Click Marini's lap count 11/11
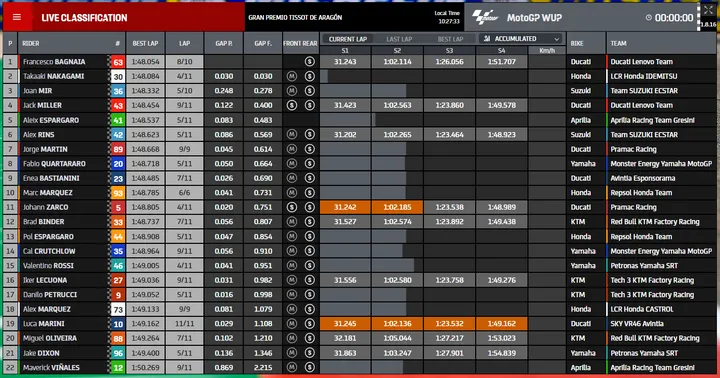720x378 pixels. [x=184, y=324]
